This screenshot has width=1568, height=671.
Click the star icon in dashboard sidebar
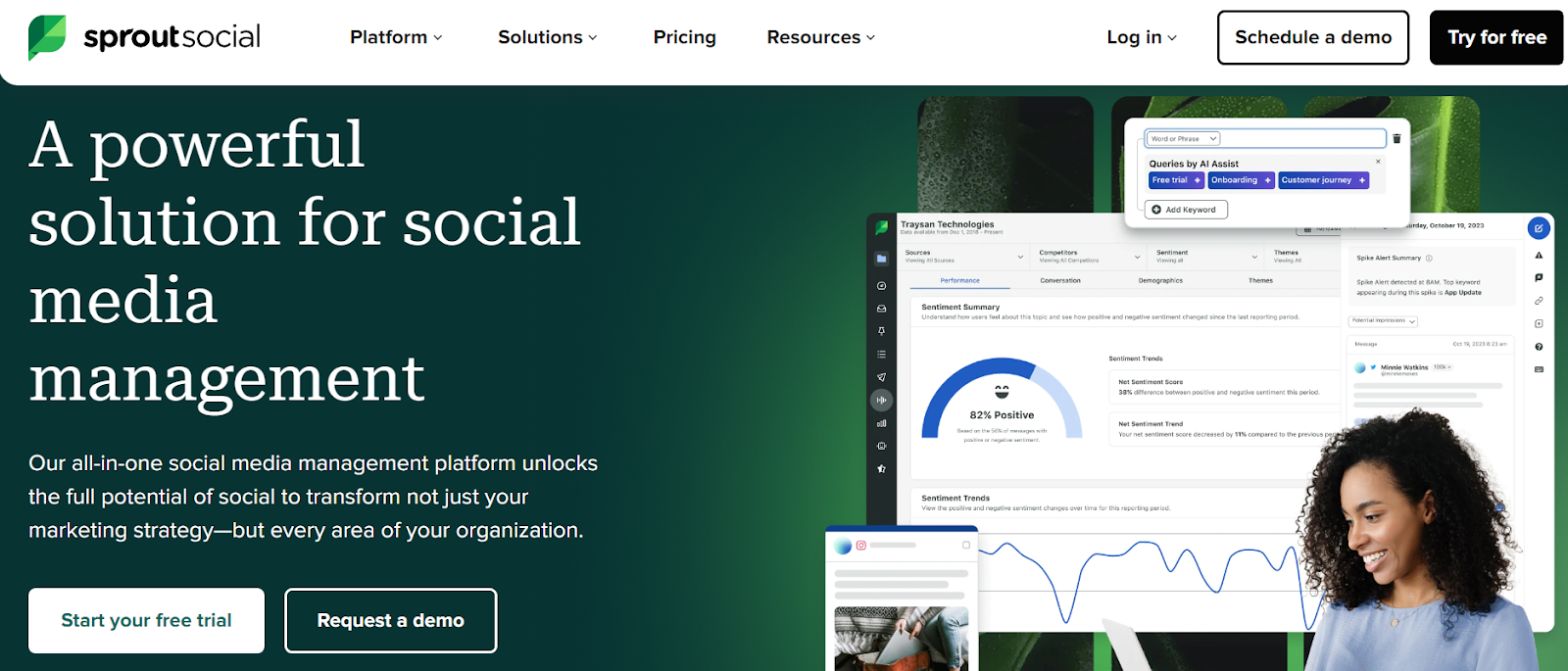tap(881, 468)
